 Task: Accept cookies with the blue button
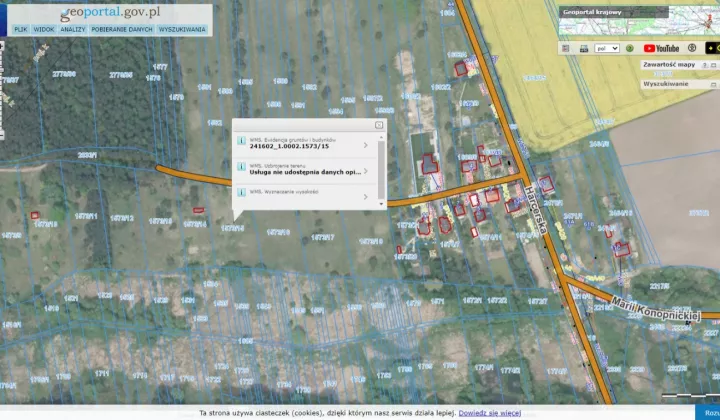pyautogui.click(x=708, y=413)
